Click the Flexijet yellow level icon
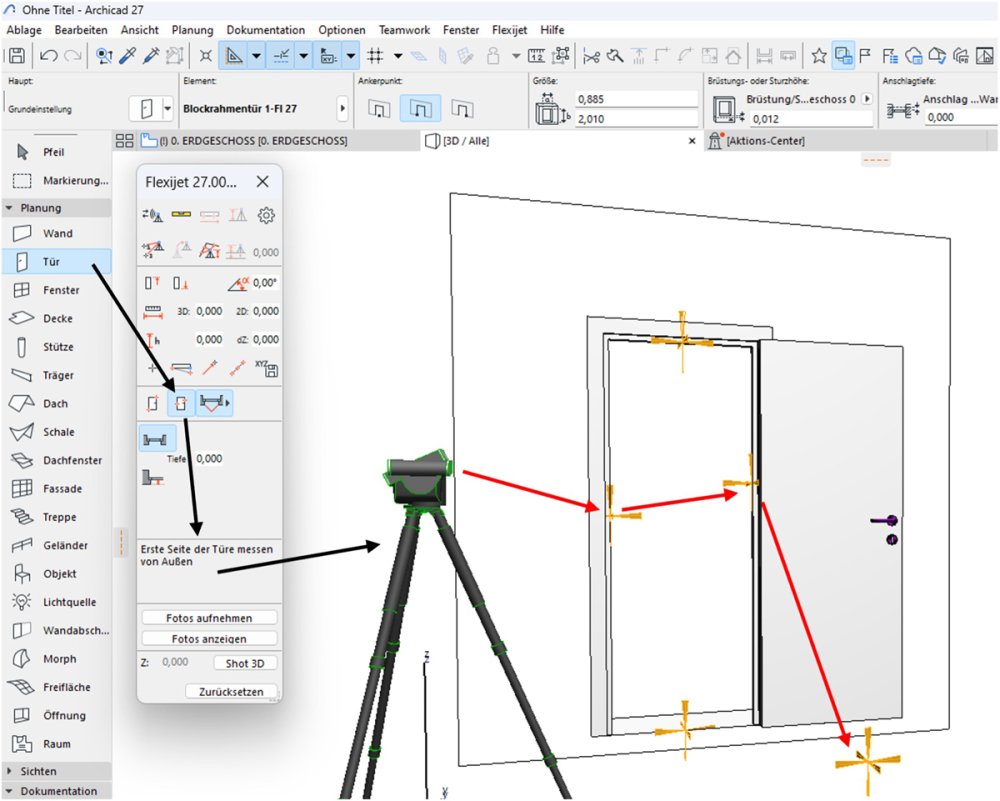Viewport: 1000px width, 801px height. click(x=181, y=215)
